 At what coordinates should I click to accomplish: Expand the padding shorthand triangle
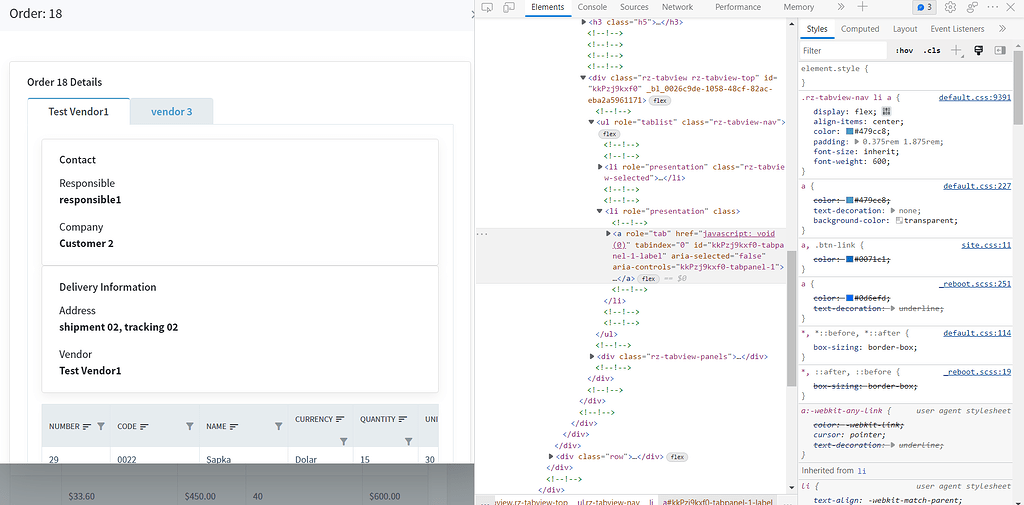pyautogui.click(x=857, y=141)
